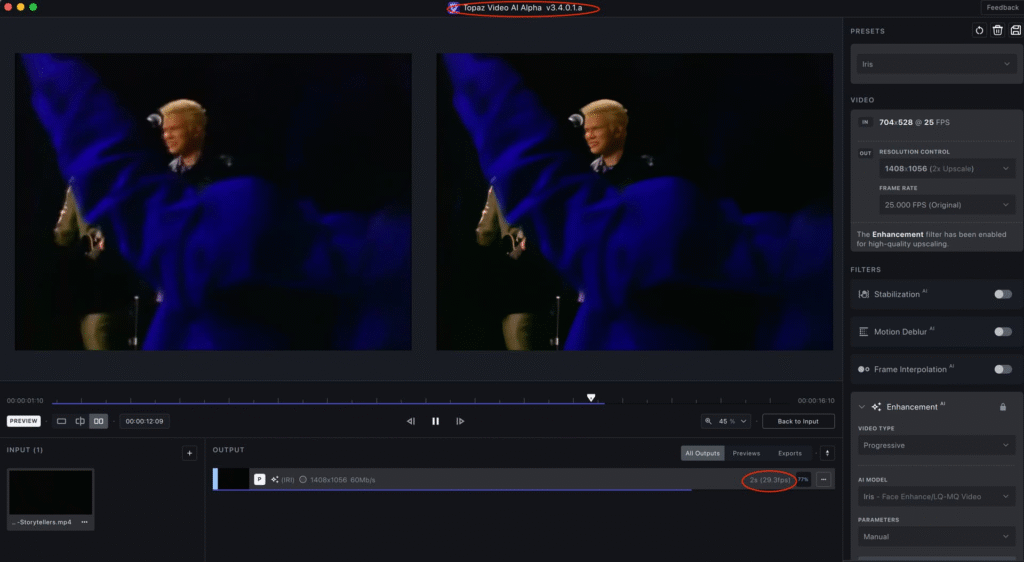The width and height of the screenshot is (1024, 562).
Task: Open the Resolution Control dropdown
Action: [947, 169]
